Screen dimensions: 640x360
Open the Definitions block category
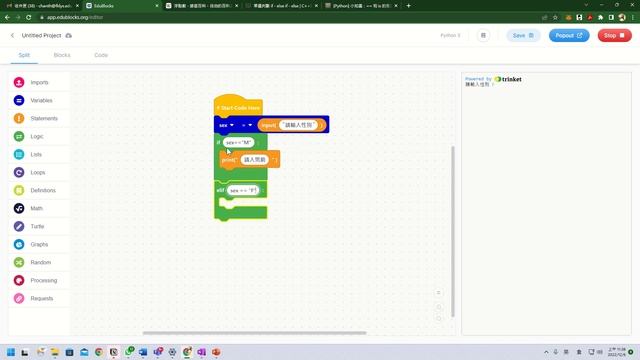coord(39,190)
